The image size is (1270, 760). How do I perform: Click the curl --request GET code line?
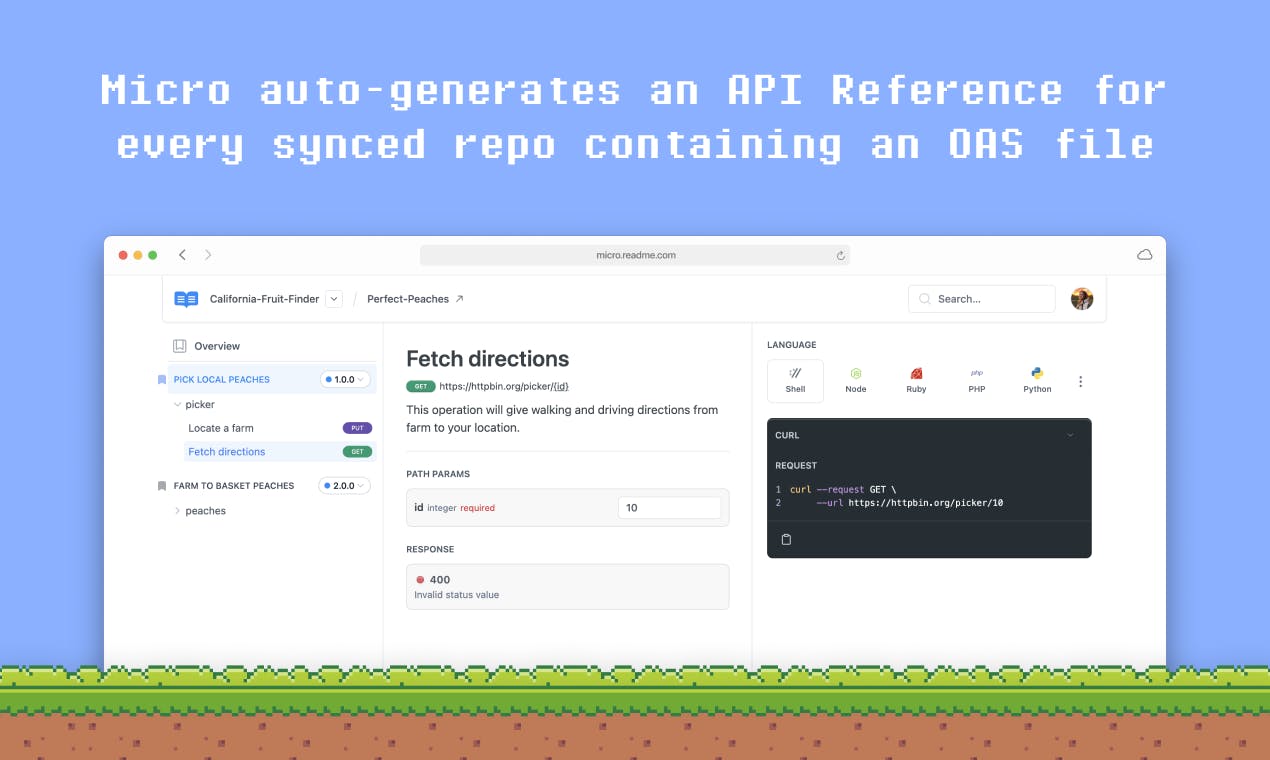[x=843, y=490]
